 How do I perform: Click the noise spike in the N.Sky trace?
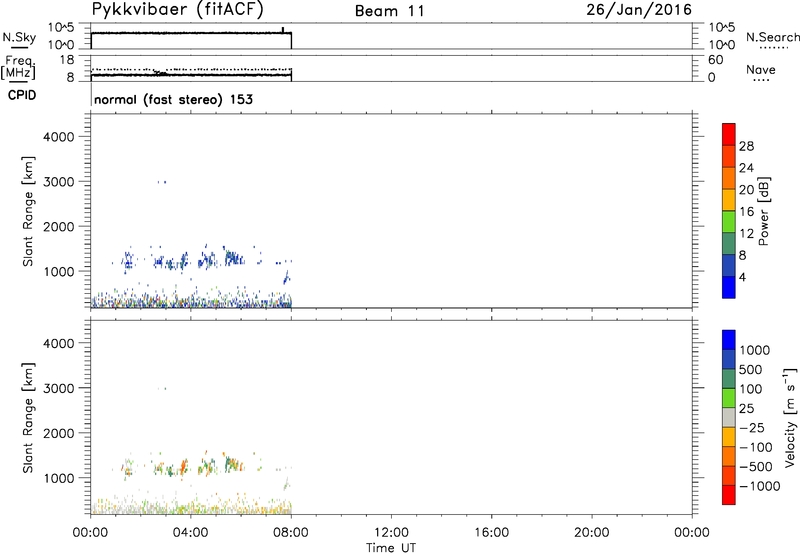tap(283, 30)
